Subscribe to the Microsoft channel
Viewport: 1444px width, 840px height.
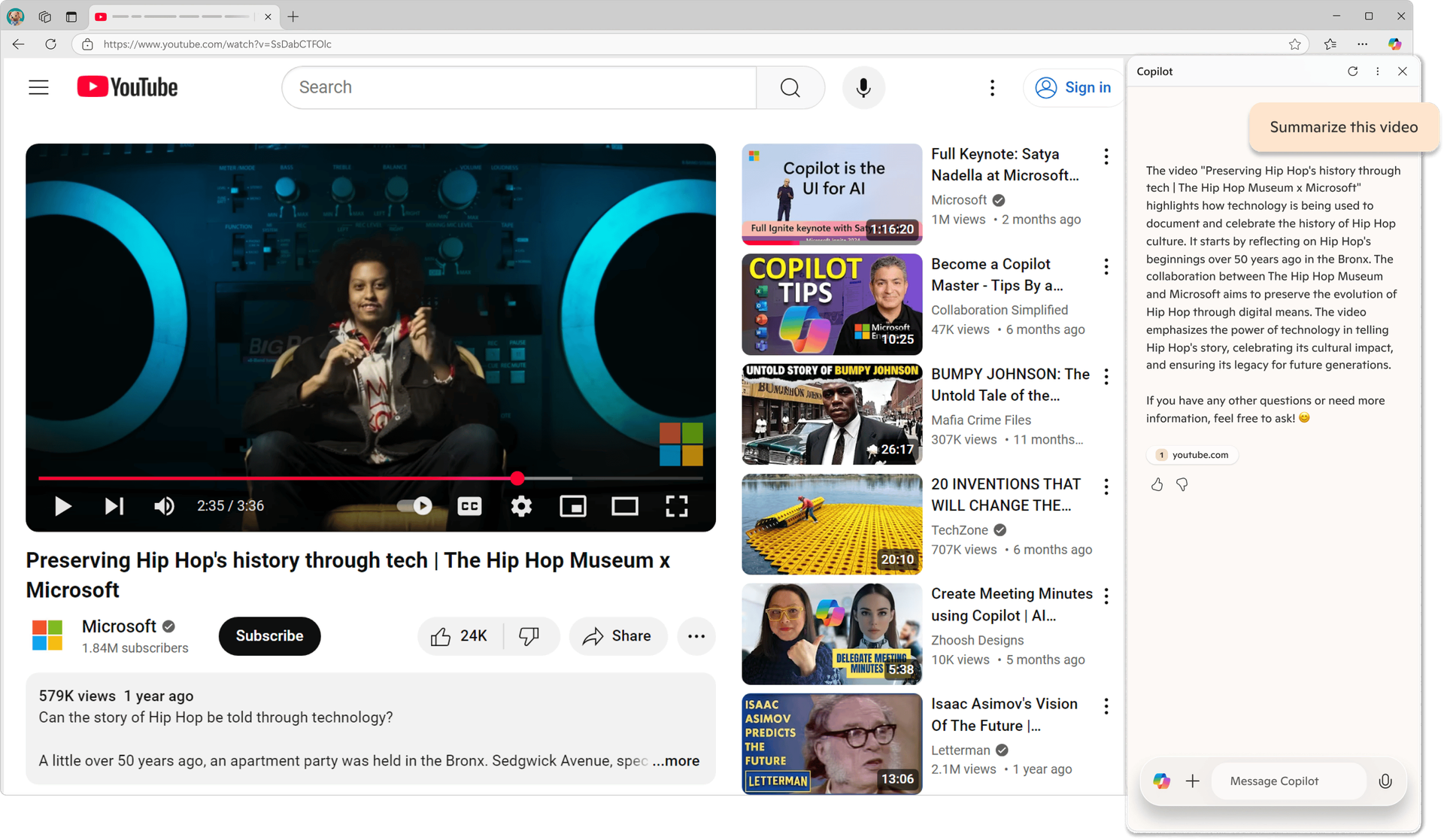[x=269, y=636]
